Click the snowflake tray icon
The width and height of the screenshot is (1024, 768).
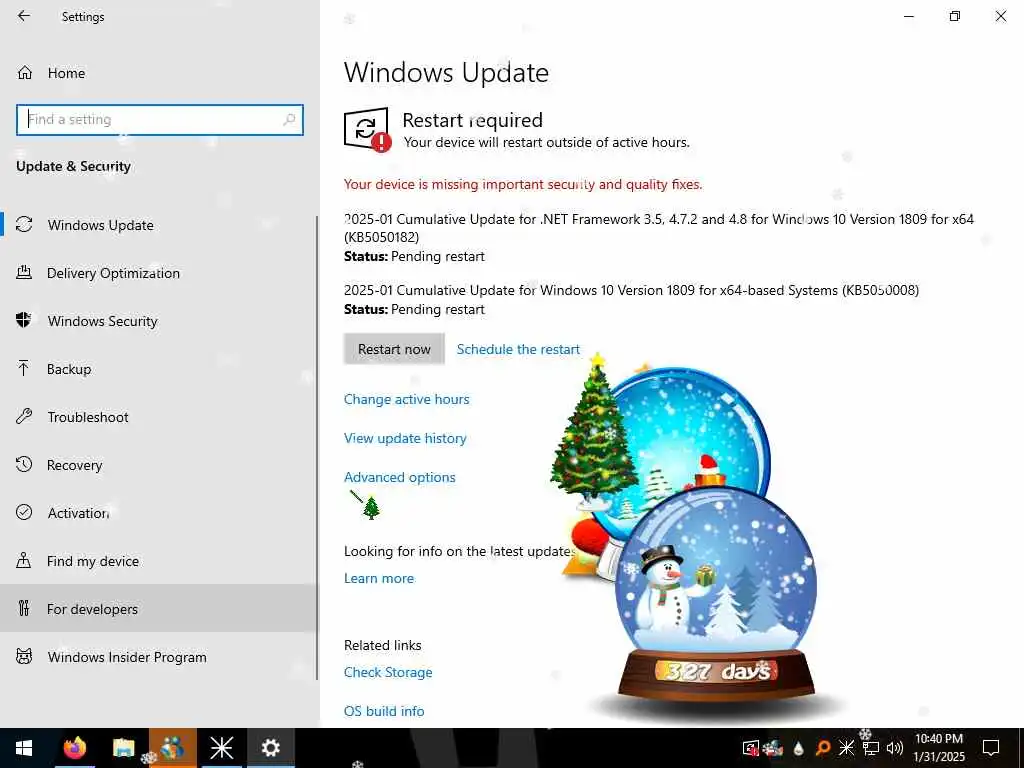(846, 748)
